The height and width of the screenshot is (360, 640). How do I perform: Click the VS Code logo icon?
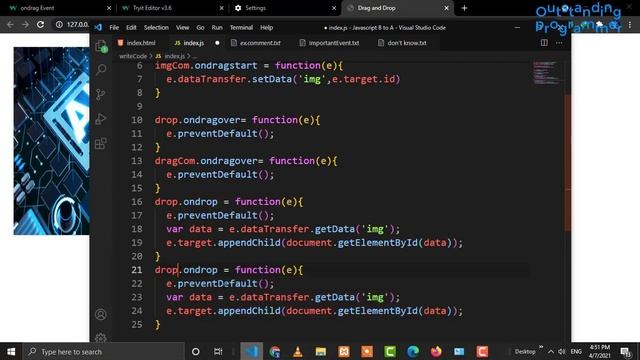click(98, 27)
